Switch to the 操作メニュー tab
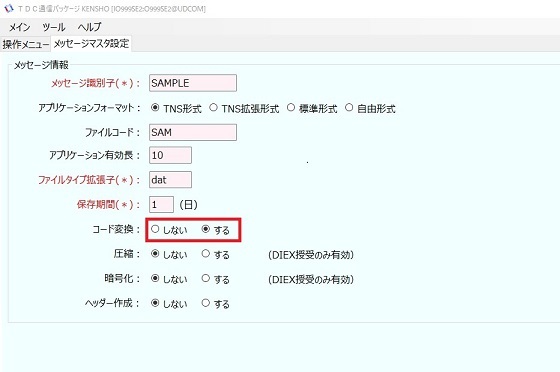This screenshot has width=560, height=372. (x=25, y=44)
